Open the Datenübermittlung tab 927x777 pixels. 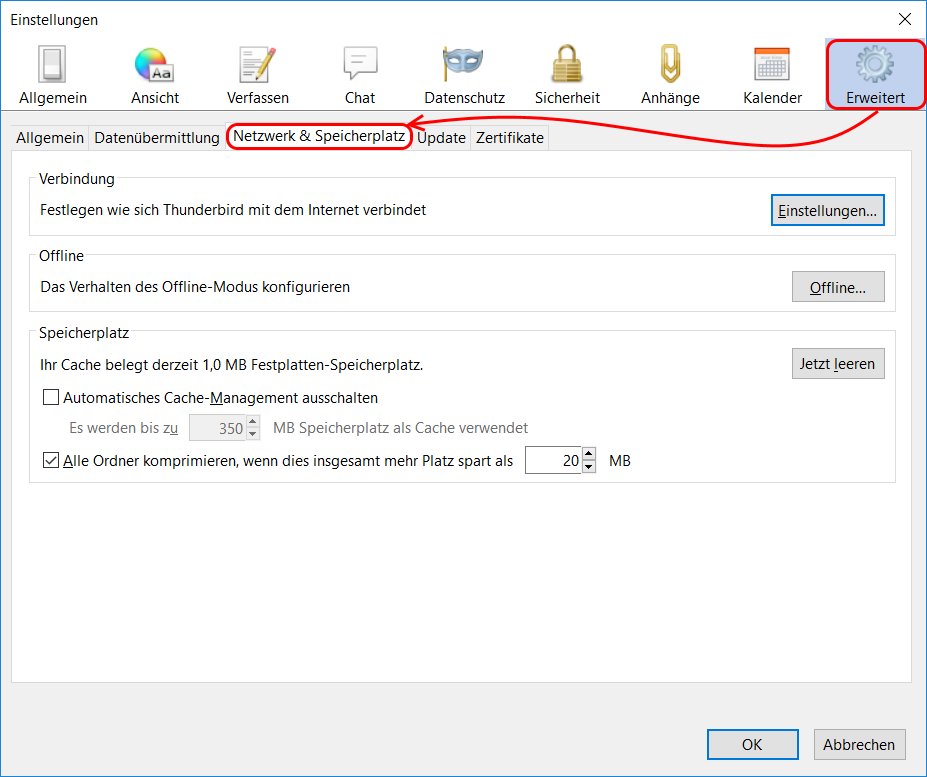(157, 138)
